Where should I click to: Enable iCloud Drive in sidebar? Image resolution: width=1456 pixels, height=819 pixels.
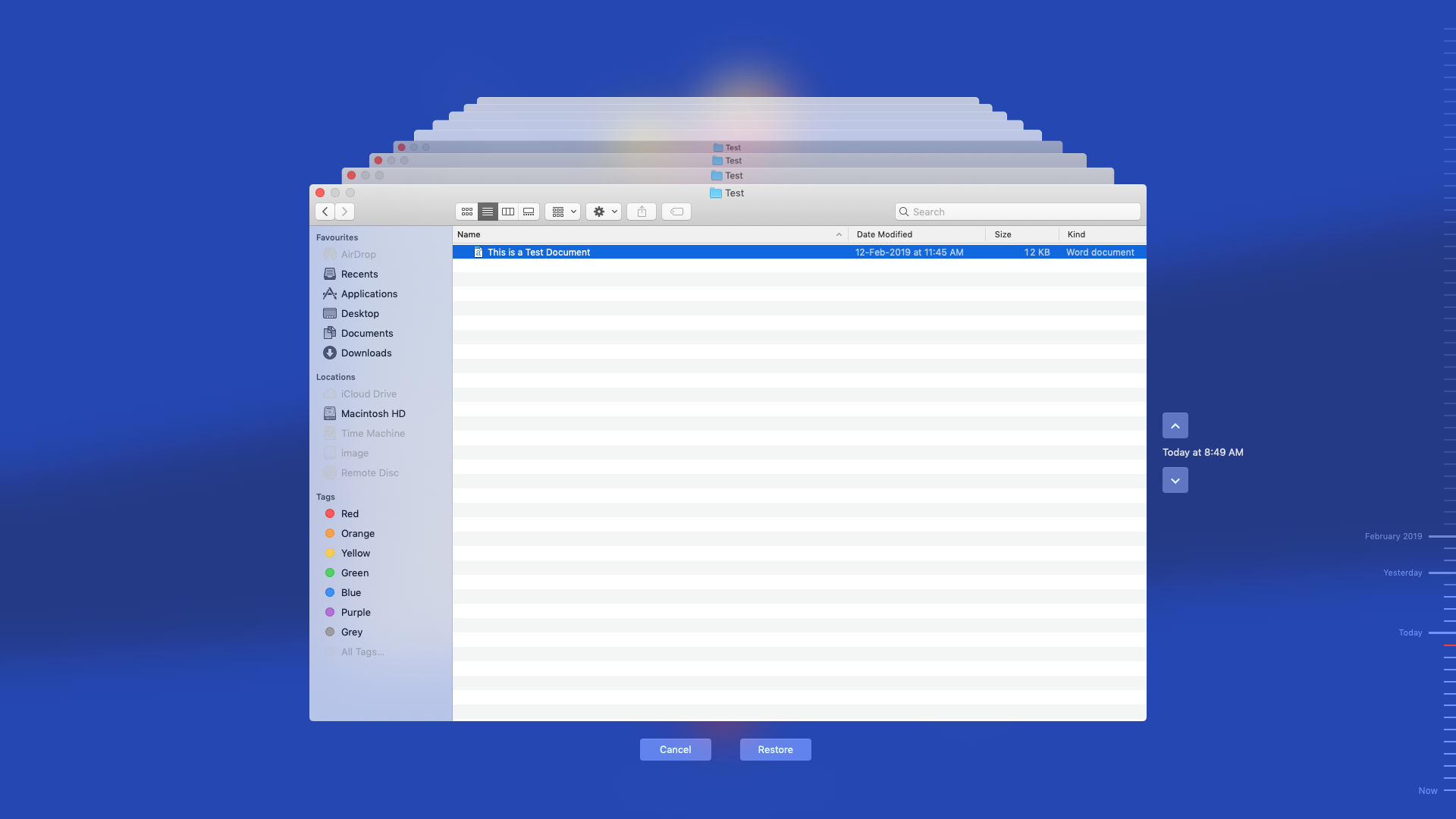(368, 393)
